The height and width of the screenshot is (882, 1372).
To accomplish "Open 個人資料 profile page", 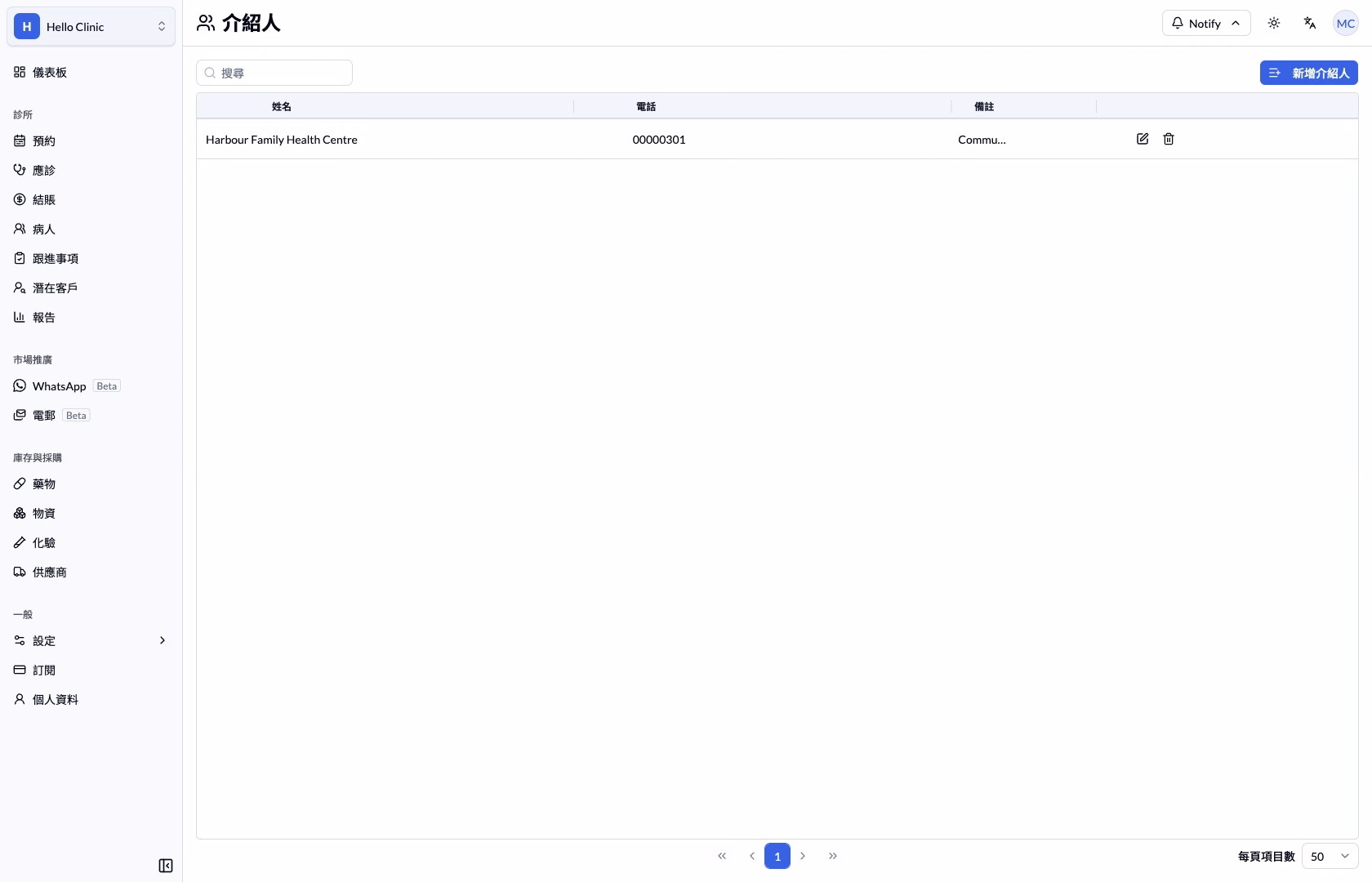I will 91,699.
